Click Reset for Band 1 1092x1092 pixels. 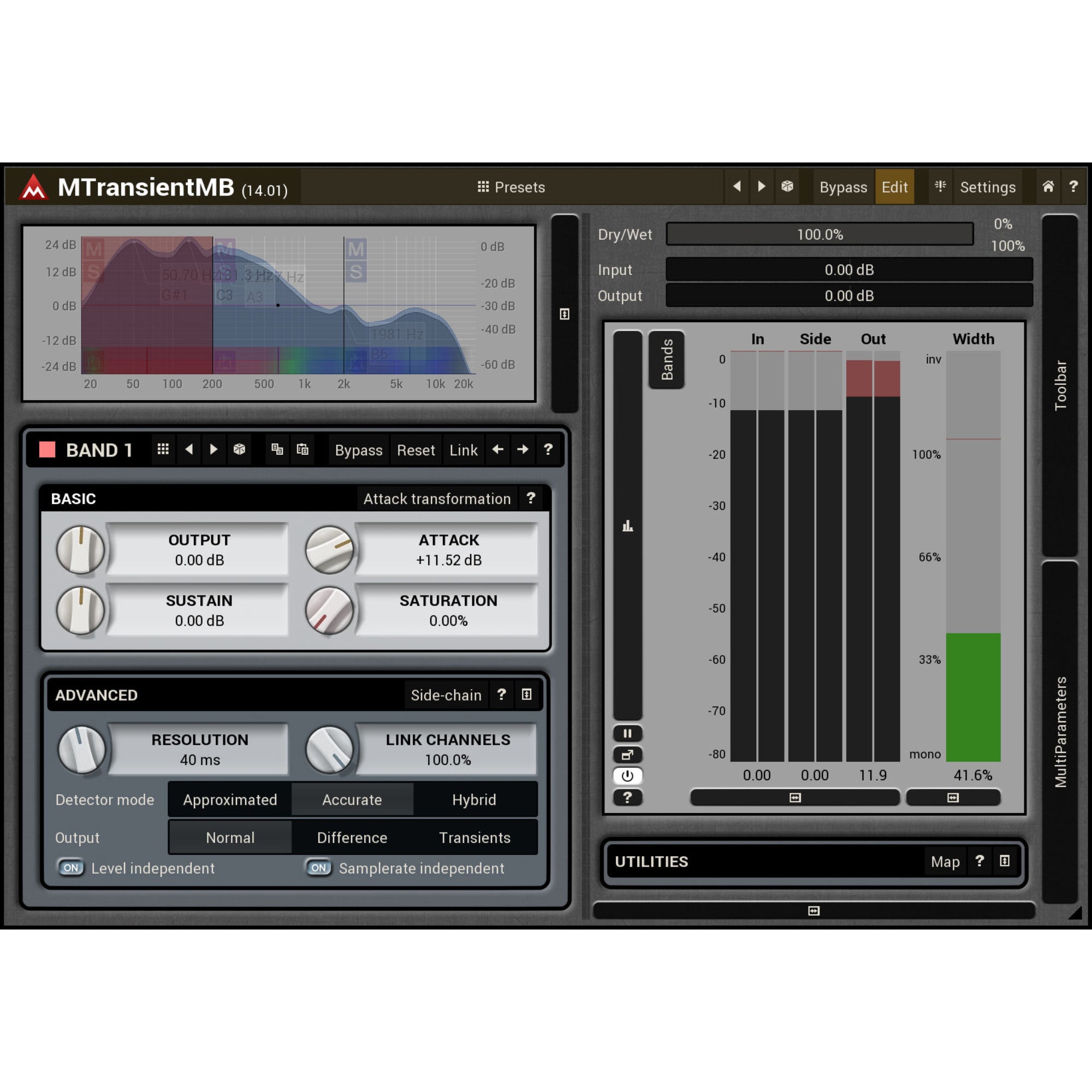point(416,450)
